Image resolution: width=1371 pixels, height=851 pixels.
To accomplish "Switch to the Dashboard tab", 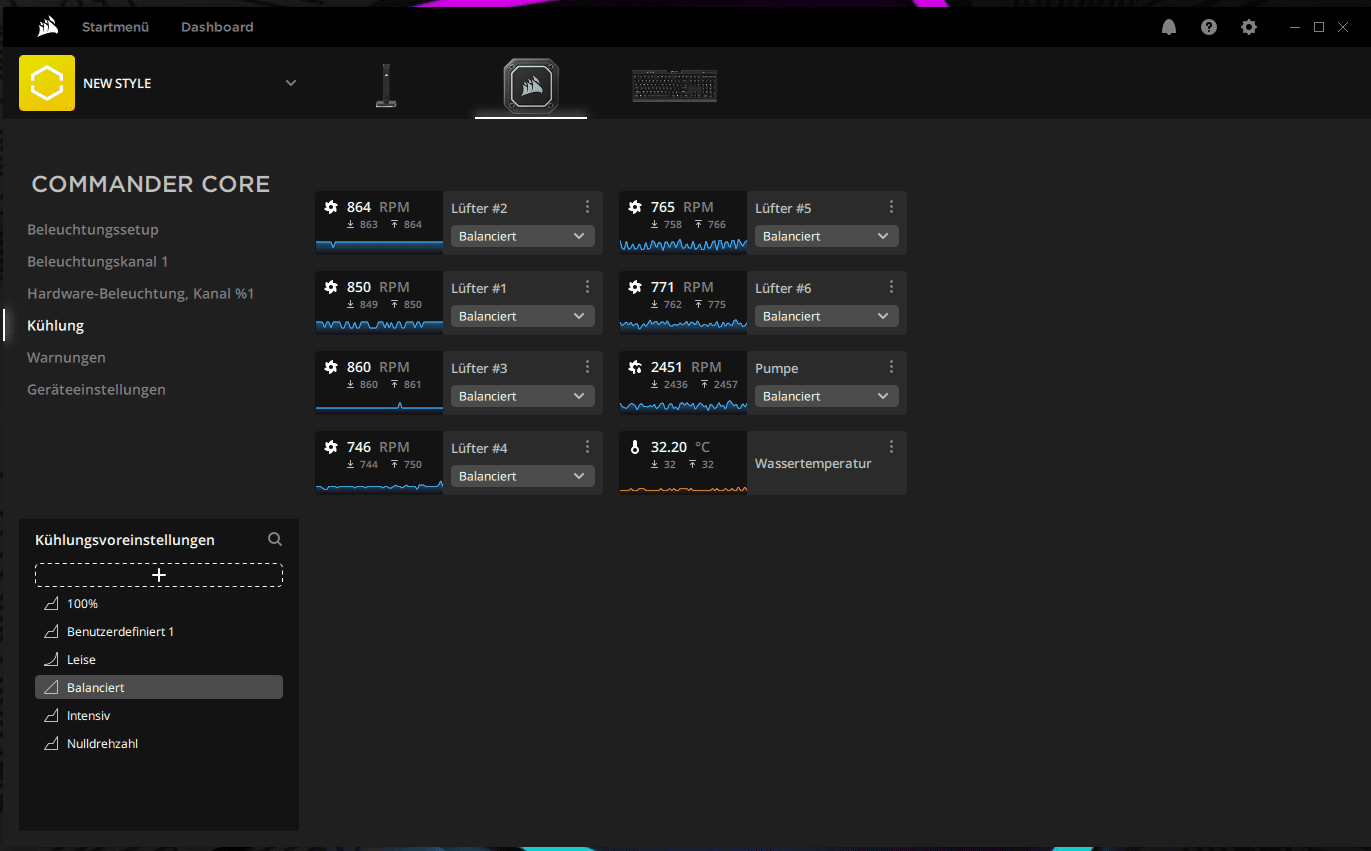I will click(x=217, y=27).
